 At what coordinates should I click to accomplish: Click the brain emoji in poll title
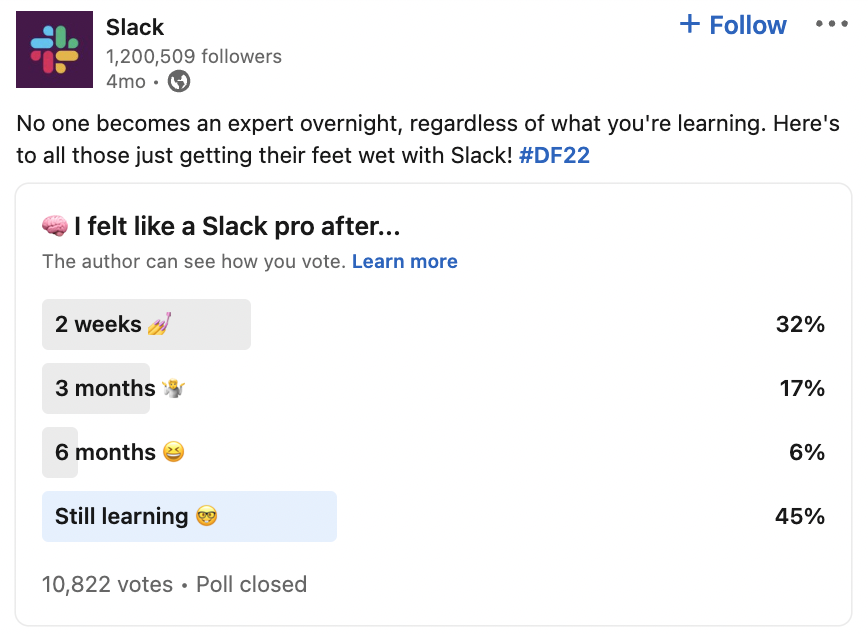click(x=55, y=226)
